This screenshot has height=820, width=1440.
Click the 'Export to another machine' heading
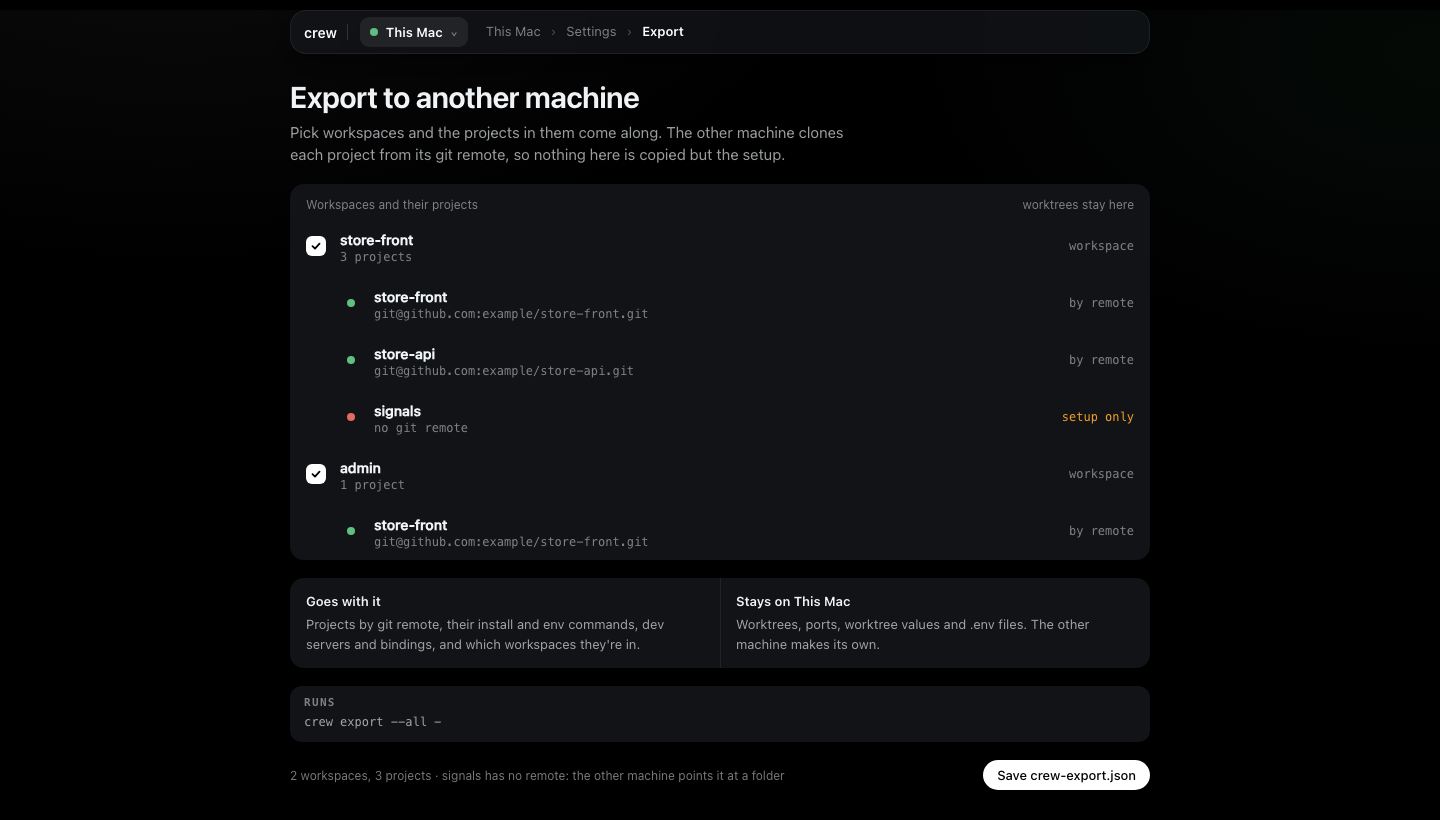point(464,98)
